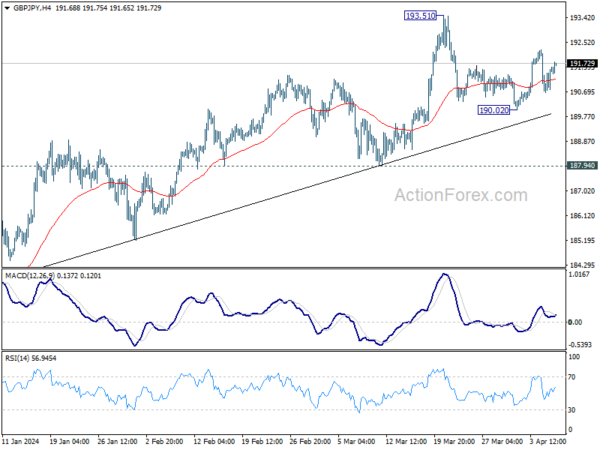Screen dimensions: 600x450
Task: Select the 193.510 price high label
Action: [x=420, y=16]
